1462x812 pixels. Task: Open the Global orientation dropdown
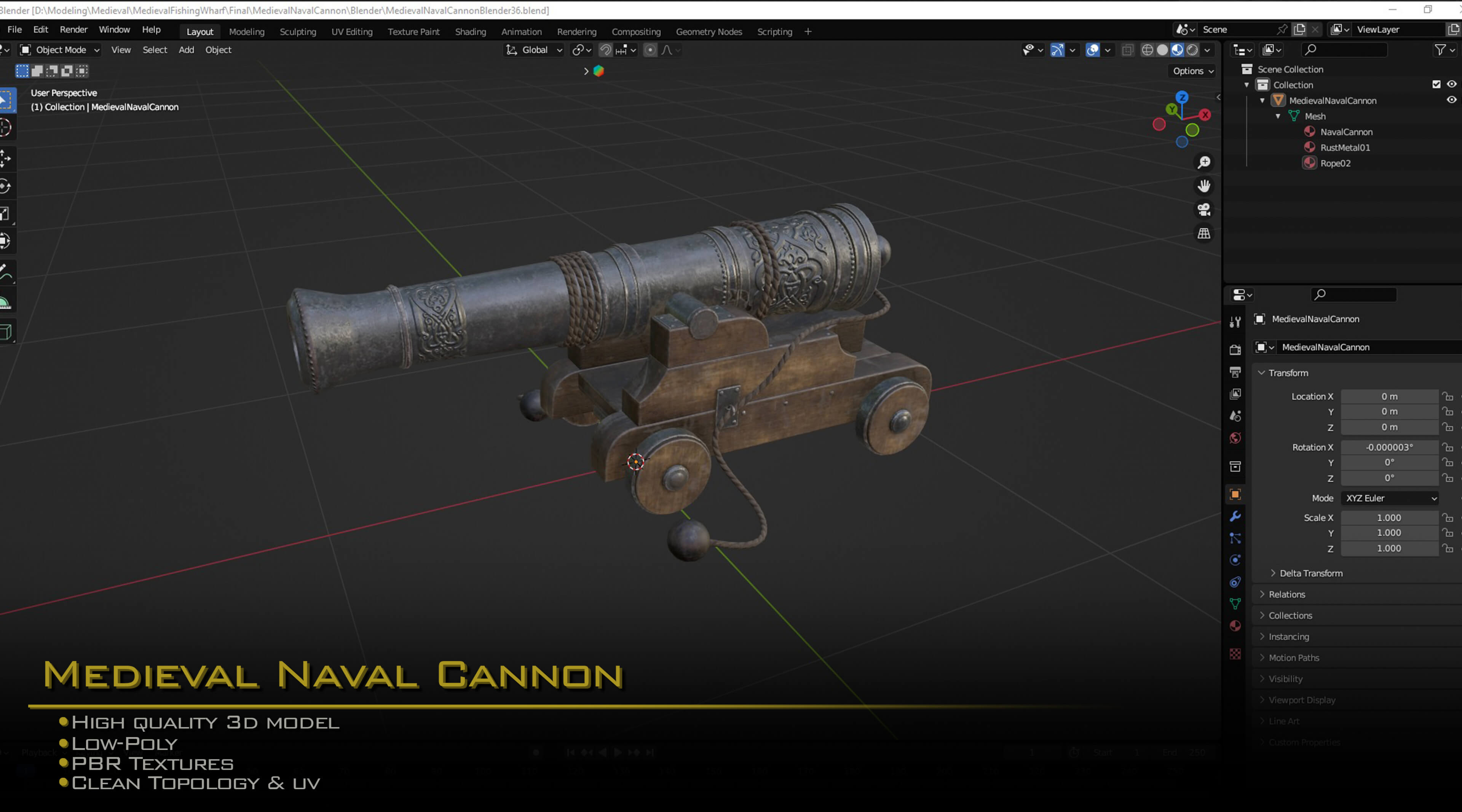coord(534,50)
